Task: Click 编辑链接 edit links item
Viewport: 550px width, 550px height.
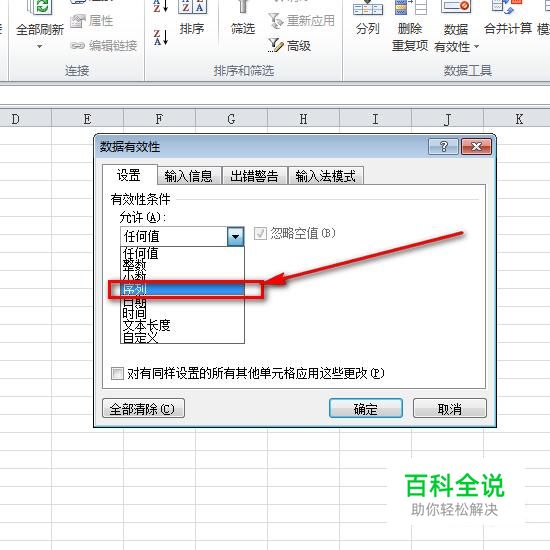Action: [103, 45]
